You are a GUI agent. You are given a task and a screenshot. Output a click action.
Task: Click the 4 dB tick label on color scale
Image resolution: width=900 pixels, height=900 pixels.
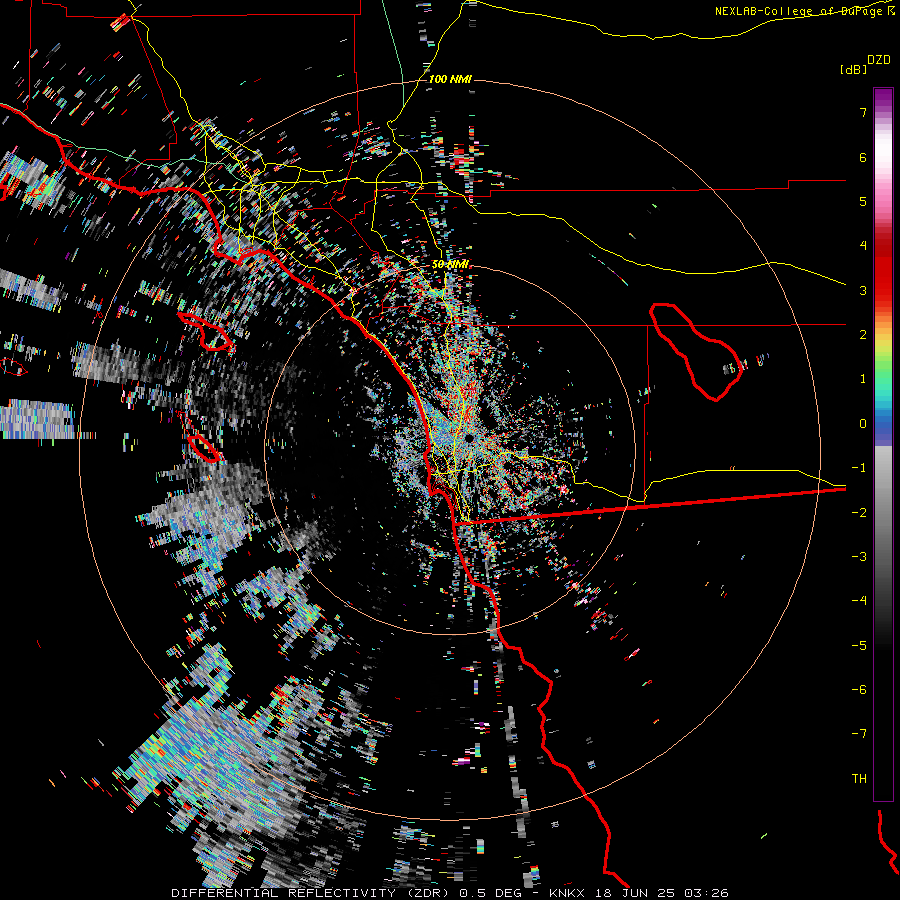pos(863,246)
